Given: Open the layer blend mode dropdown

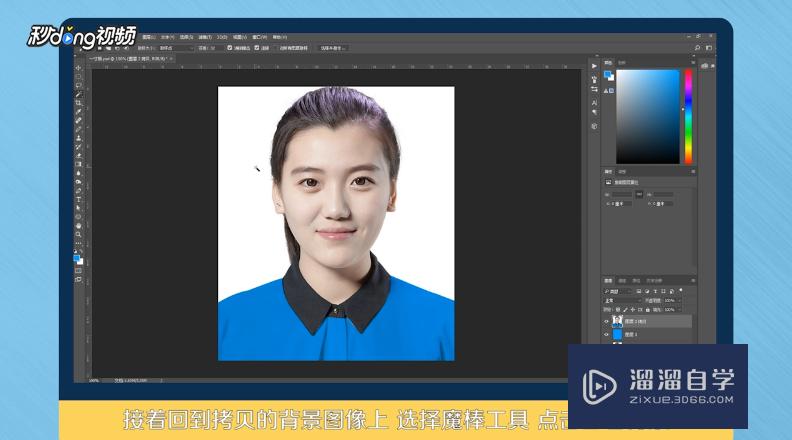Looking at the screenshot, I should point(622,300).
